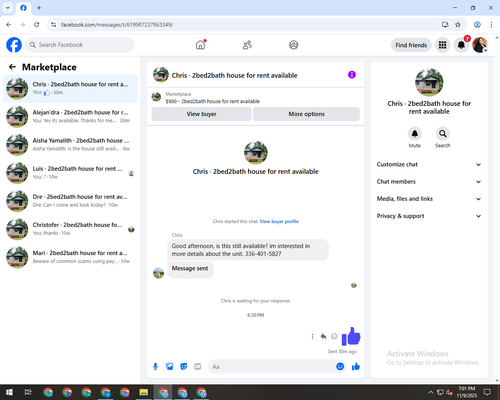Expand Customize chat section

(429, 164)
